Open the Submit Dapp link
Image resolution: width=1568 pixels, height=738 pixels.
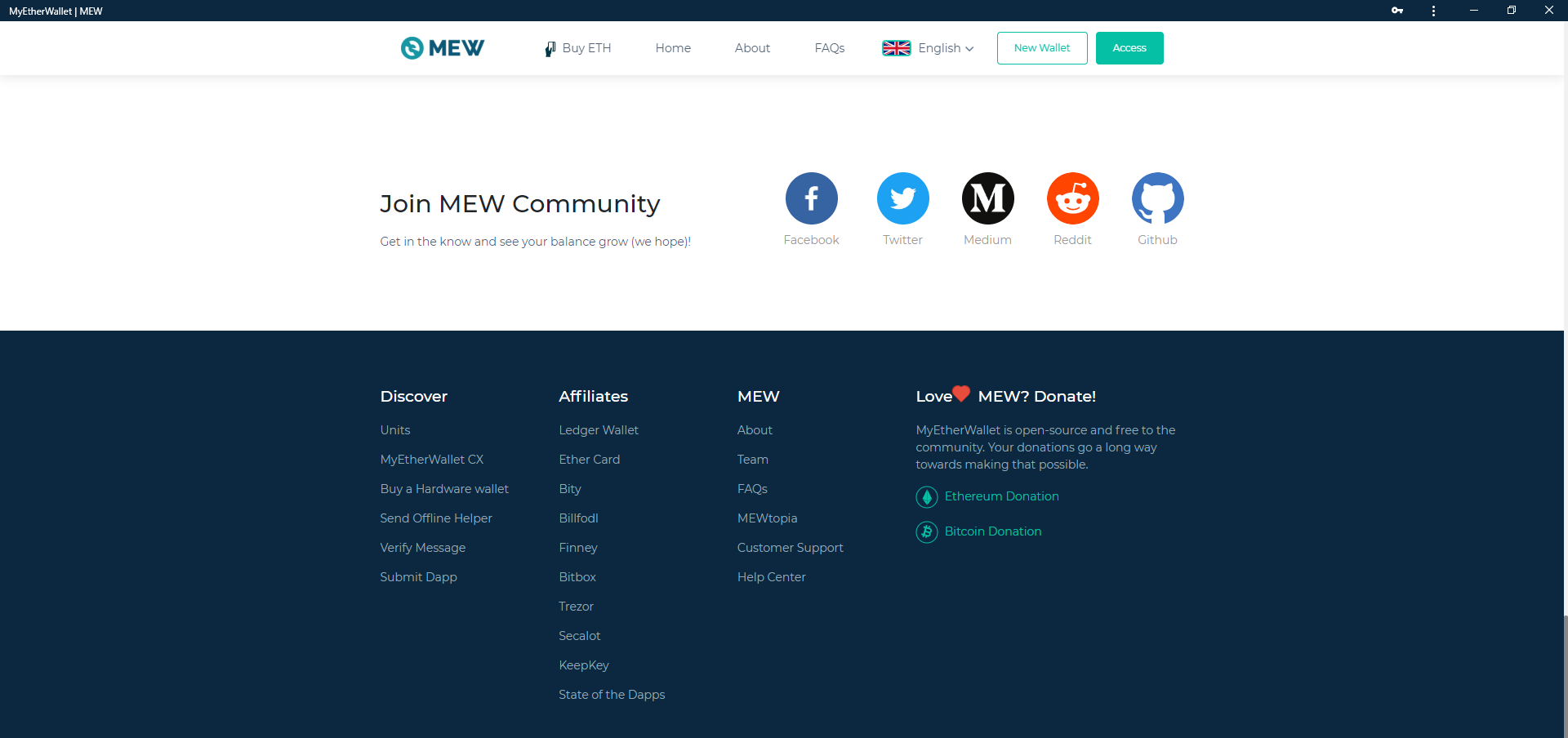coord(418,577)
